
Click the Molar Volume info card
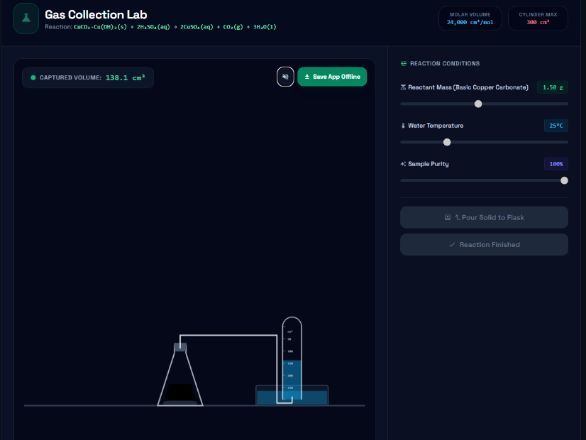(470, 18)
